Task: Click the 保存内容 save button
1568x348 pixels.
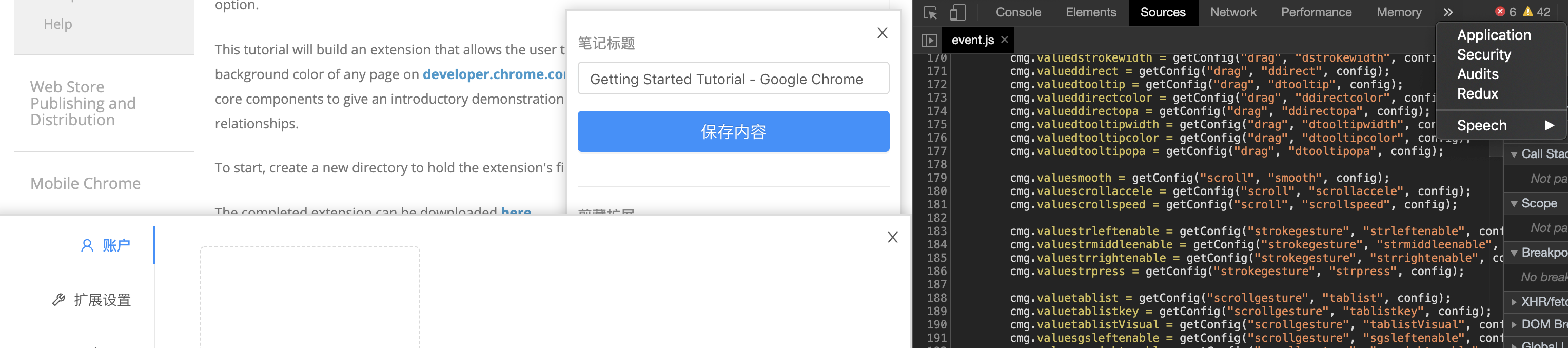Action: (x=733, y=131)
